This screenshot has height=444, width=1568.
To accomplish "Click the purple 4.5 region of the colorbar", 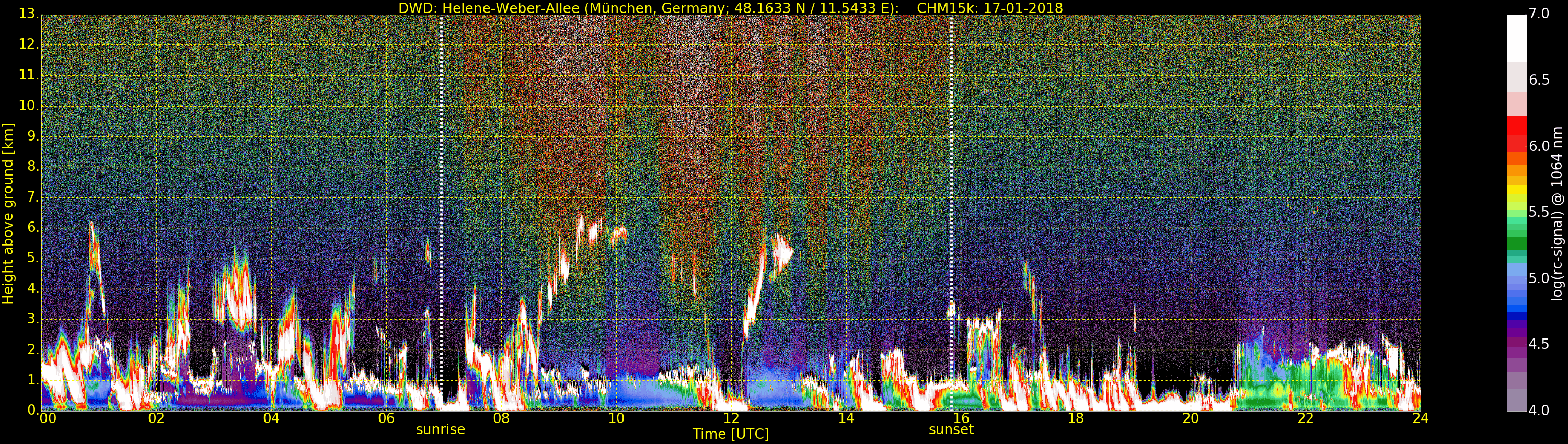I will coord(1516,345).
